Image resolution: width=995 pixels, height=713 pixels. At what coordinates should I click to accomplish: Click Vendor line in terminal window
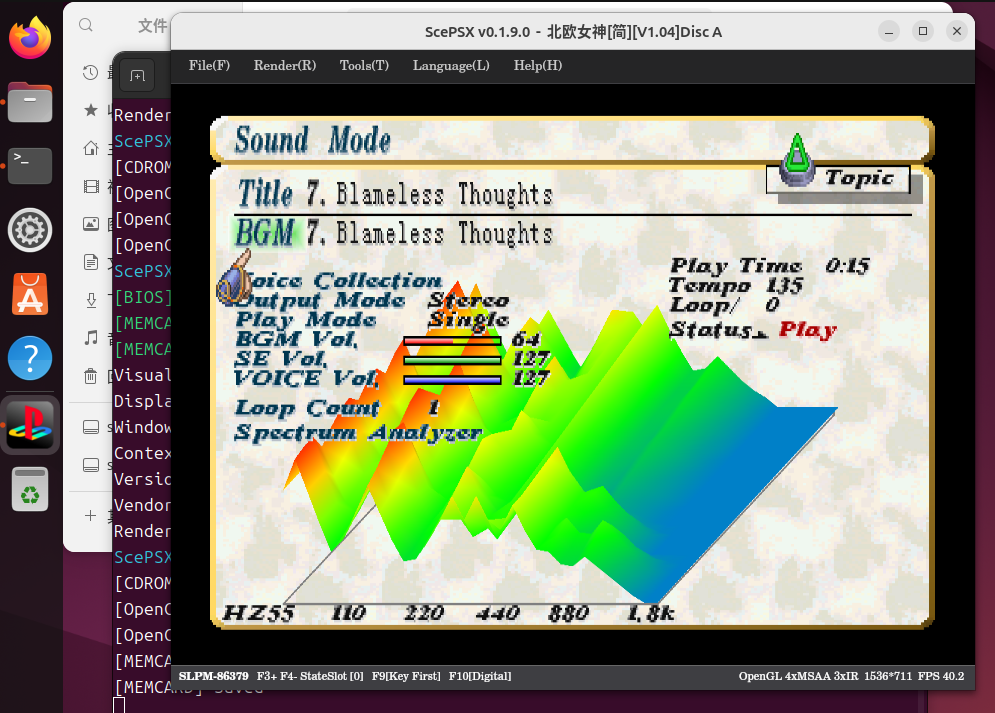[x=142, y=505]
